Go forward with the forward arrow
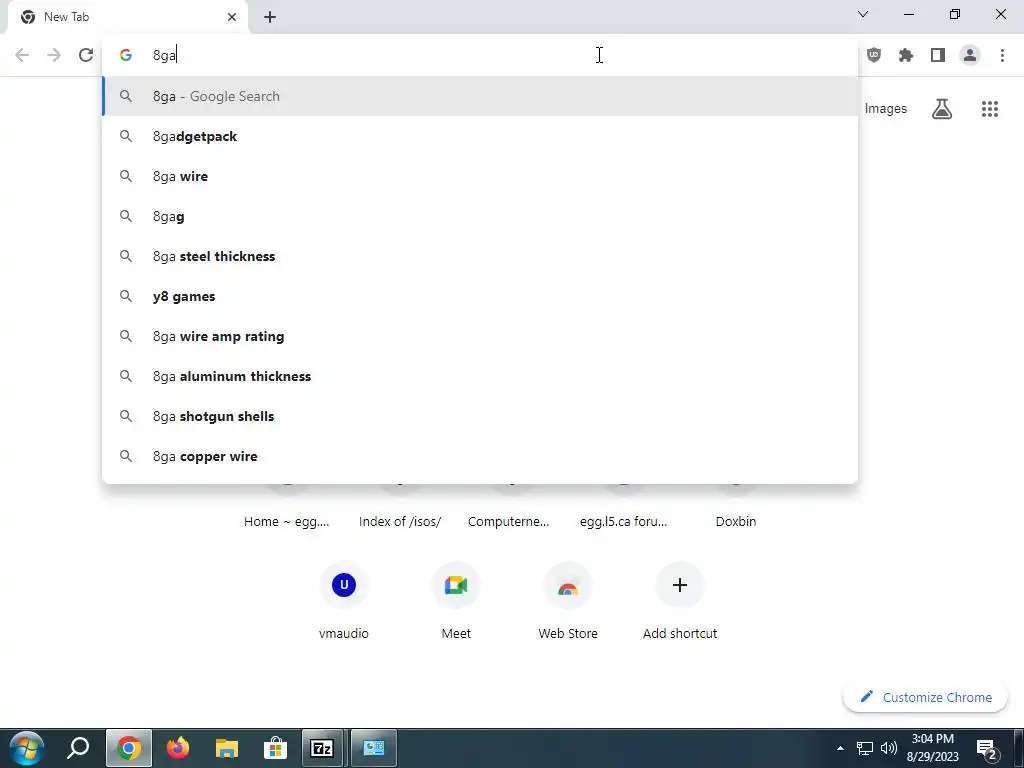The width and height of the screenshot is (1024, 768). pyautogui.click(x=54, y=55)
